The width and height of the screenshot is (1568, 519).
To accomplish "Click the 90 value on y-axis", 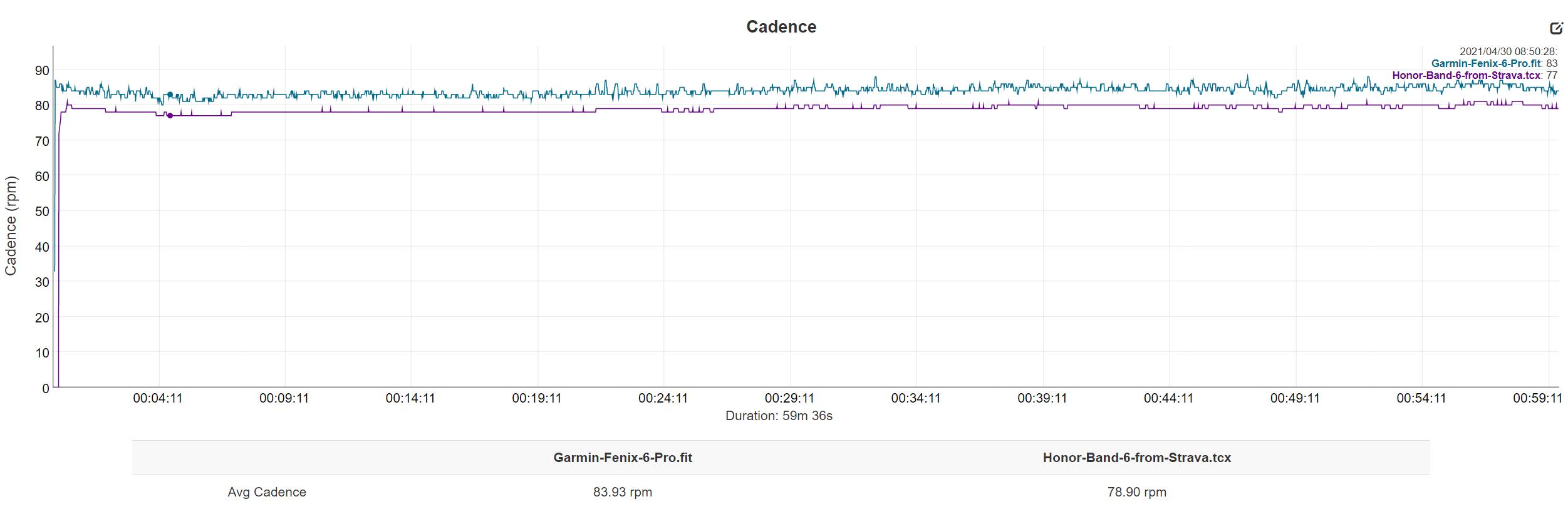I will [x=42, y=71].
